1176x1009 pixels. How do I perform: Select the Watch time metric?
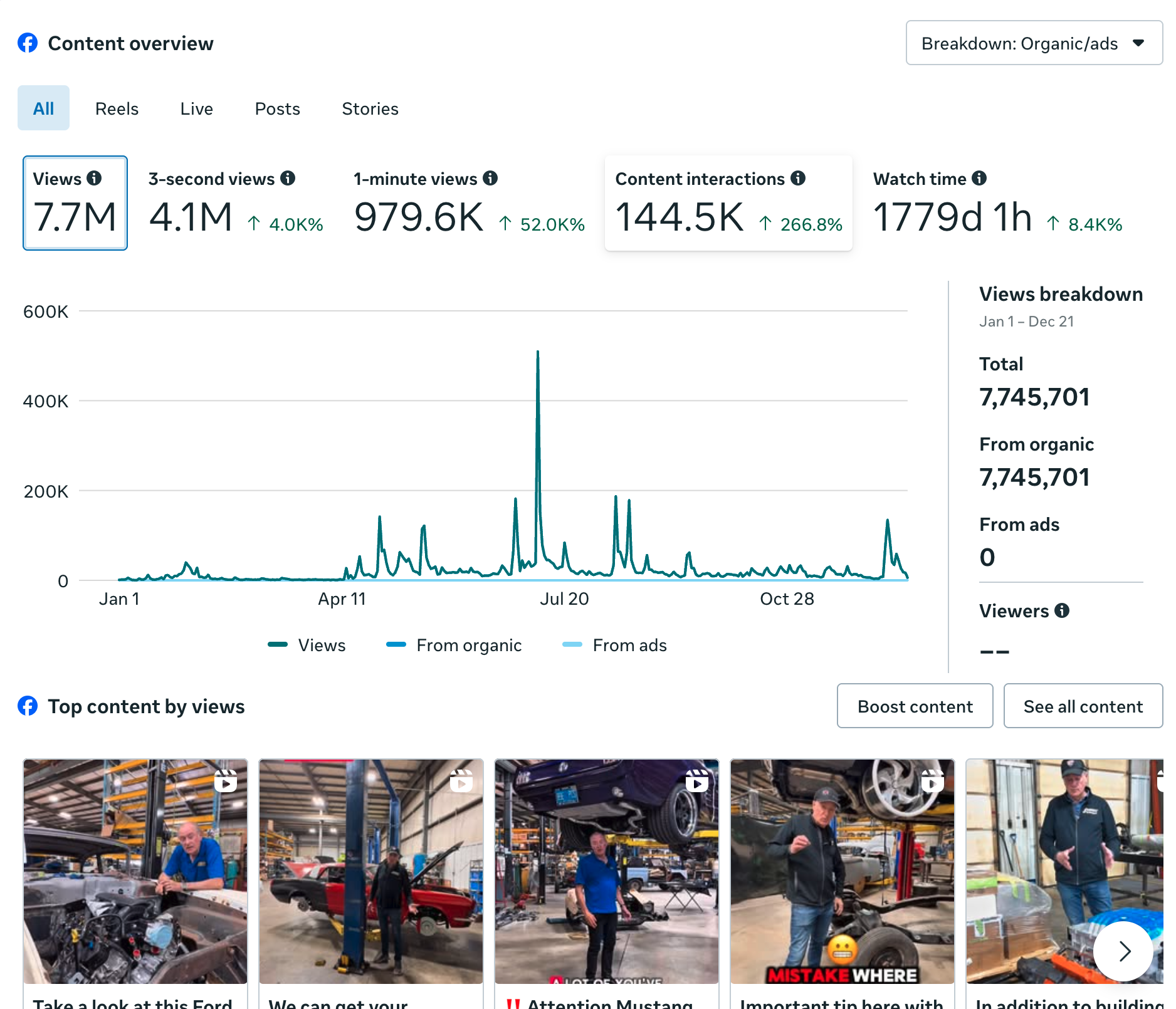point(997,203)
